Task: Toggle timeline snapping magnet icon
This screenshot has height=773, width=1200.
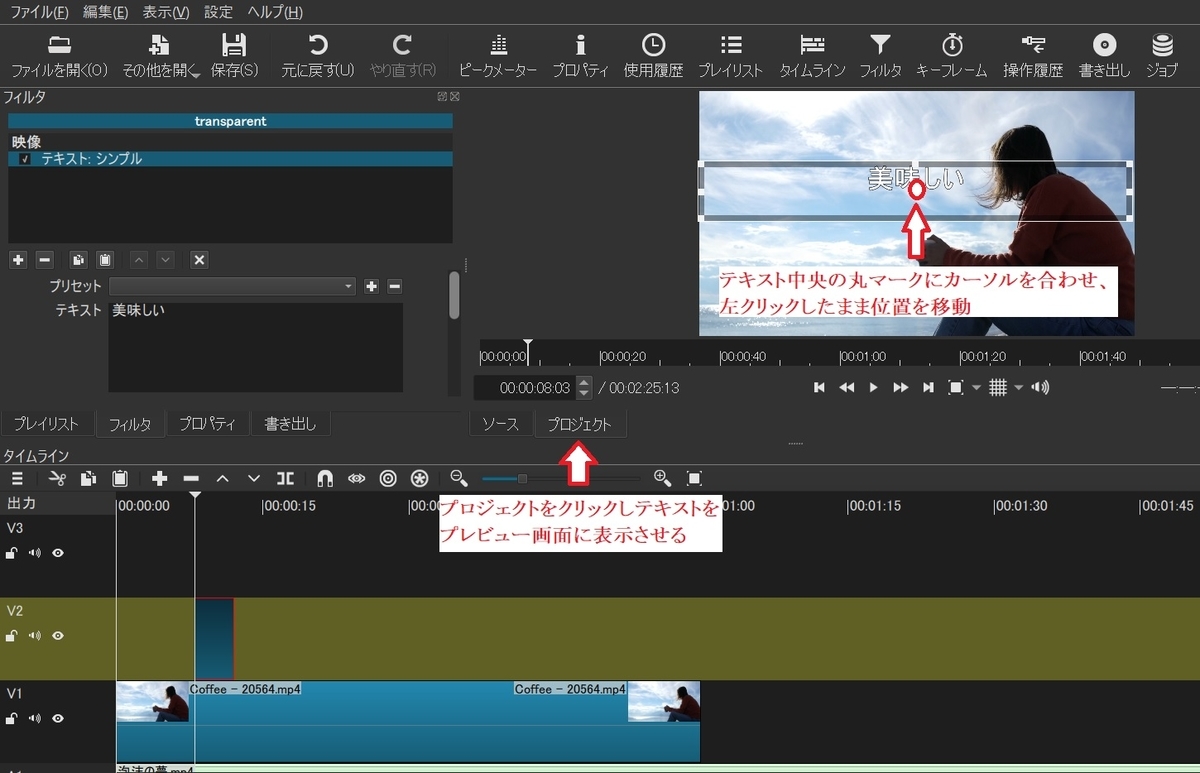Action: click(325, 479)
